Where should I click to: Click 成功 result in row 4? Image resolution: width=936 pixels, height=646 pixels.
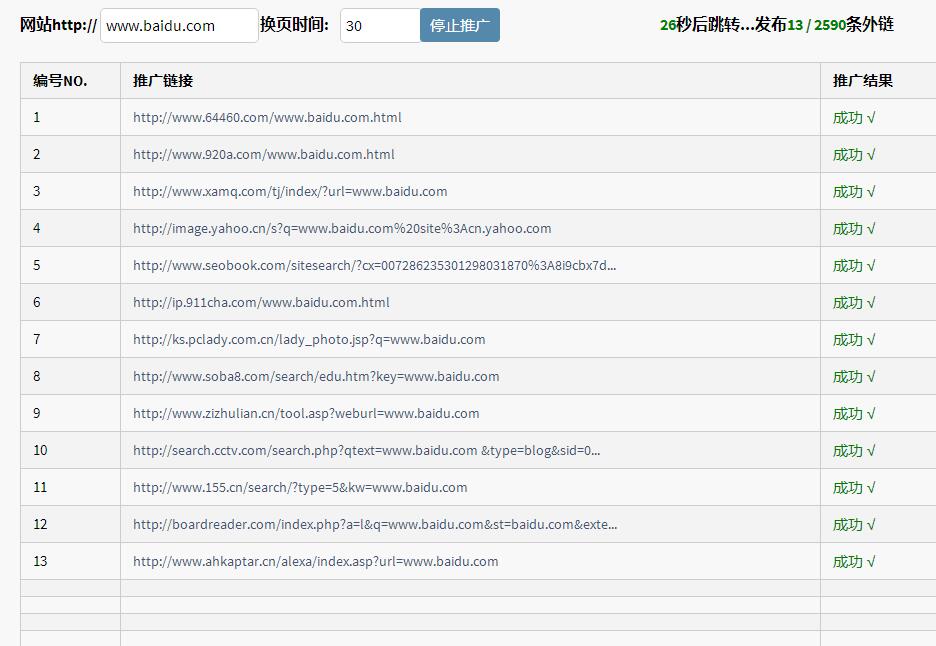click(854, 229)
